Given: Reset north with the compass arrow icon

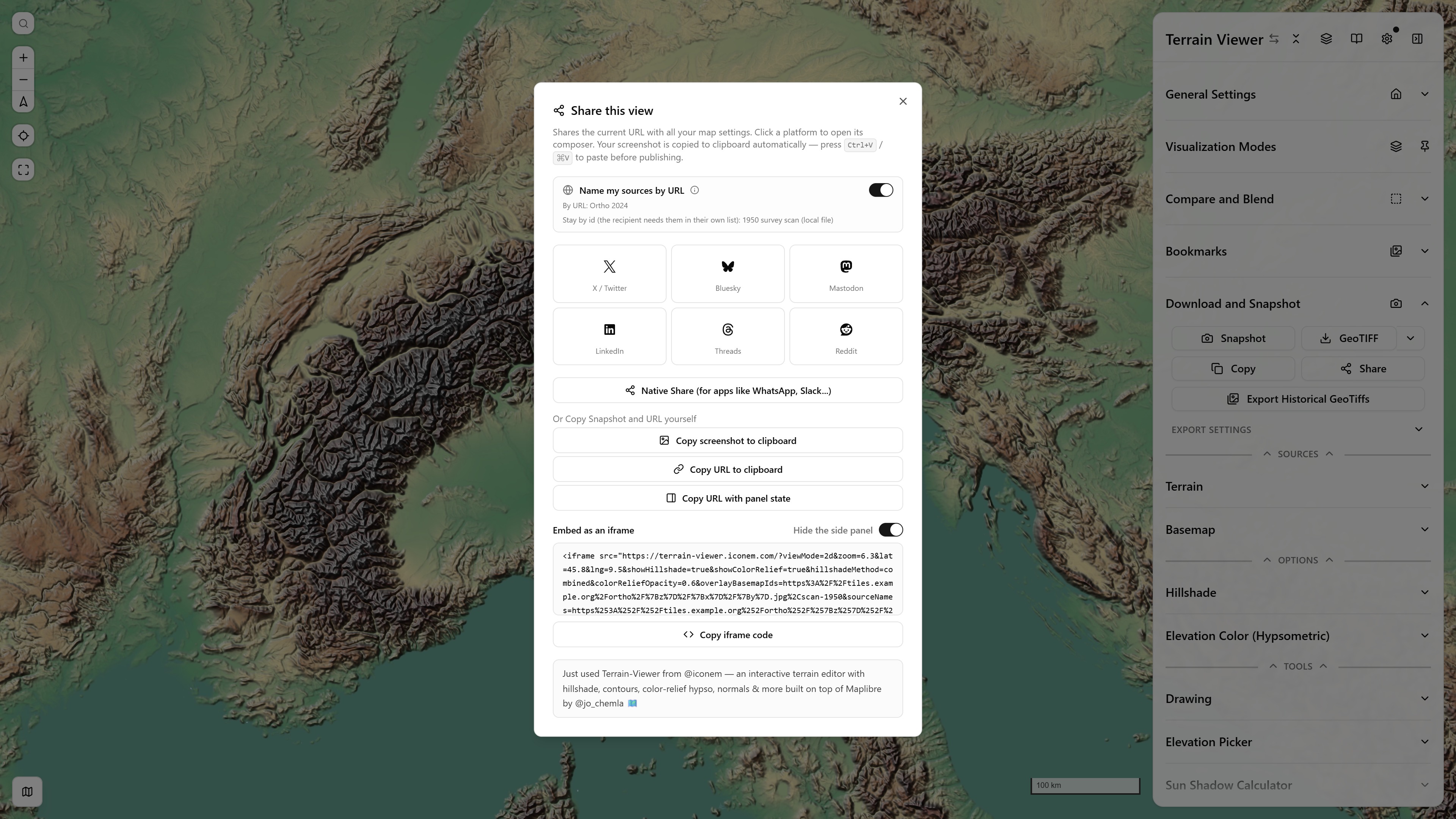Looking at the screenshot, I should coord(23,102).
